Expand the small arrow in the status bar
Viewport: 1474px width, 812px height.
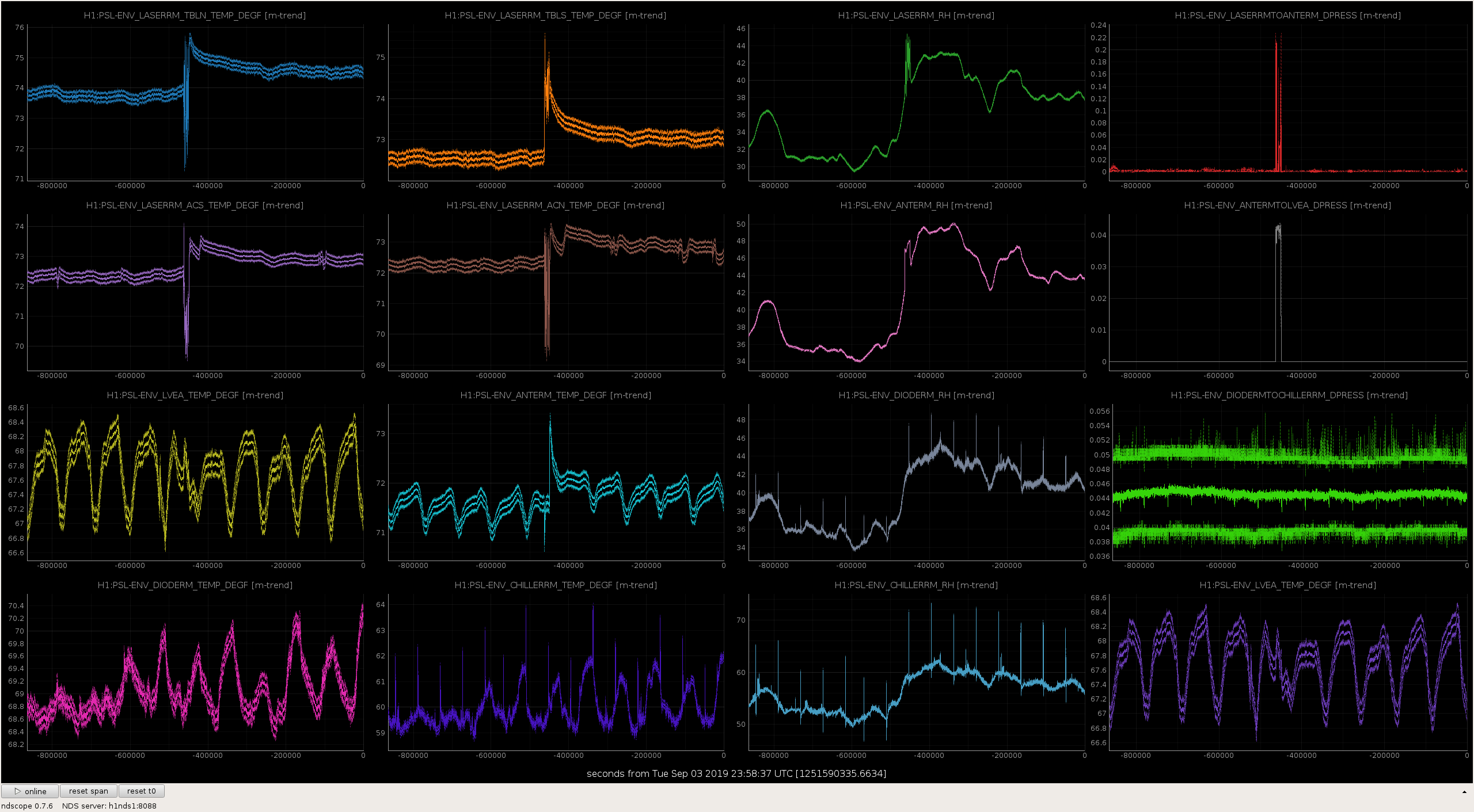tap(1464, 792)
